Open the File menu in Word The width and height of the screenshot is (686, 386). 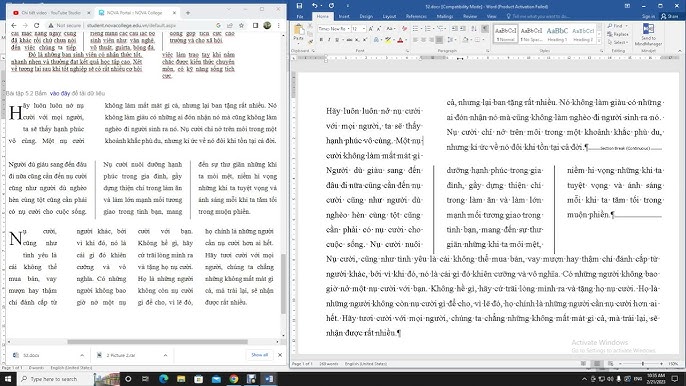(x=300, y=16)
